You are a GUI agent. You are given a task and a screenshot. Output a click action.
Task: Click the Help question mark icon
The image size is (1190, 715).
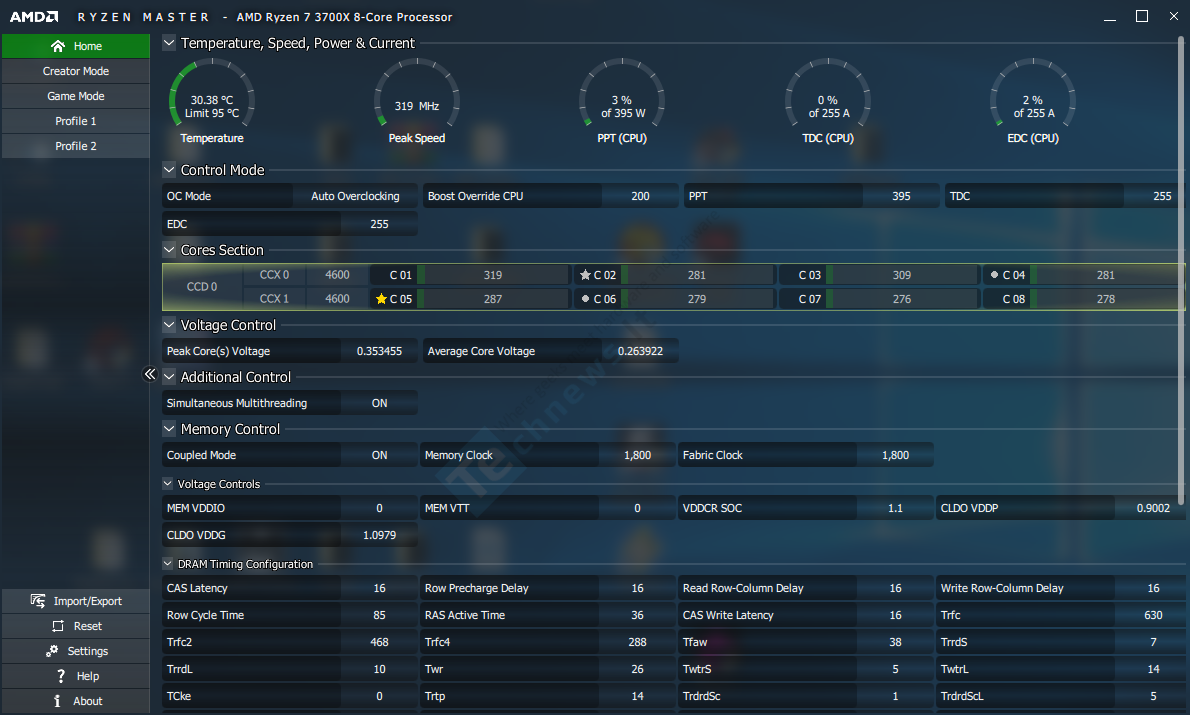pos(61,676)
